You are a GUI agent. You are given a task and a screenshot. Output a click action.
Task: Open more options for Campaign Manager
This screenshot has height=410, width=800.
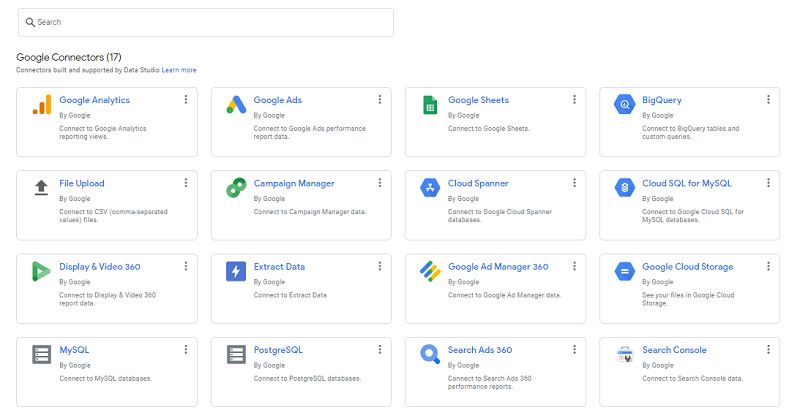(x=380, y=183)
